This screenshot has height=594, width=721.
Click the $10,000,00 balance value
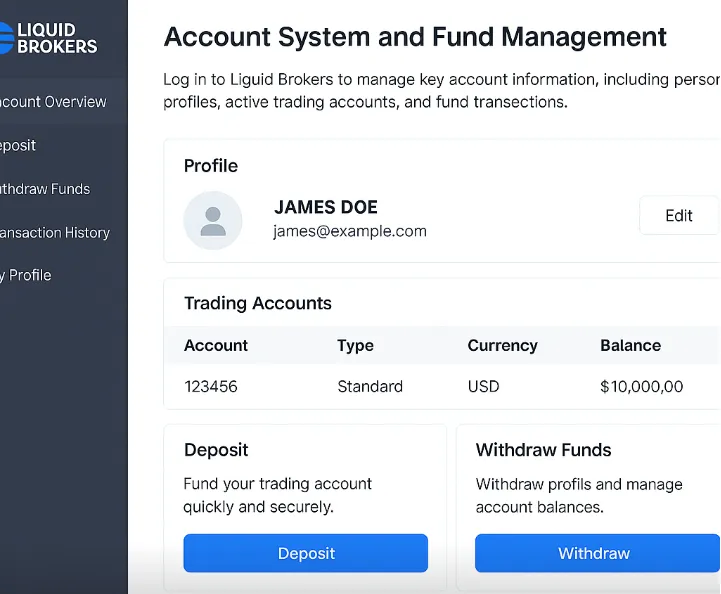[641, 386]
